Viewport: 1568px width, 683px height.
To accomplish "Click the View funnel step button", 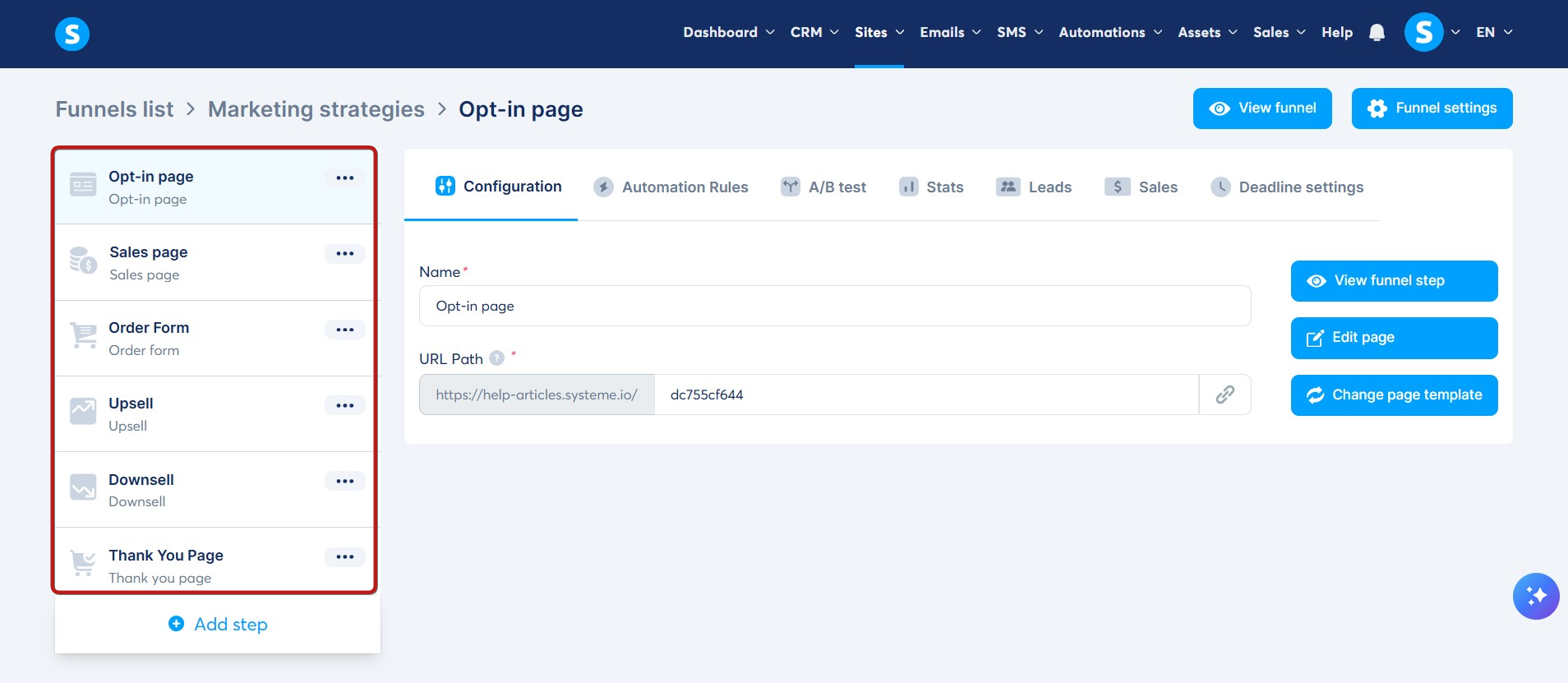I will point(1394,281).
